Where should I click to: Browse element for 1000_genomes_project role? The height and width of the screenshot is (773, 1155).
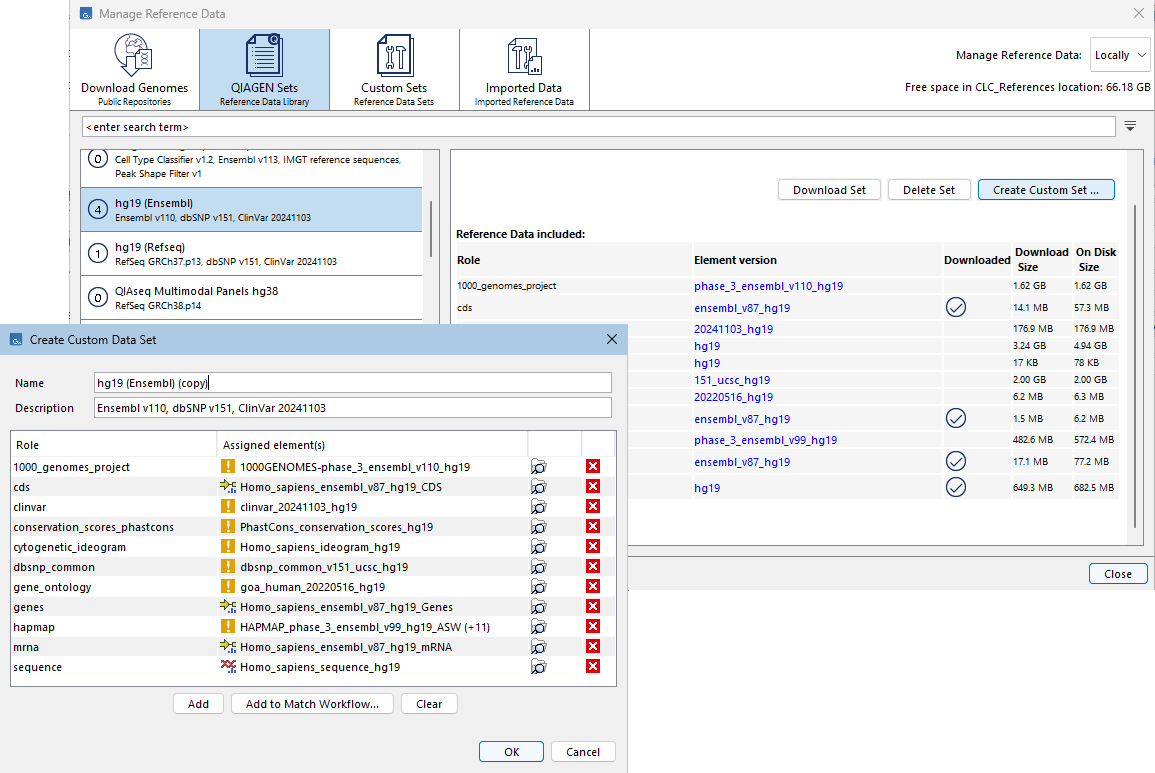(539, 467)
